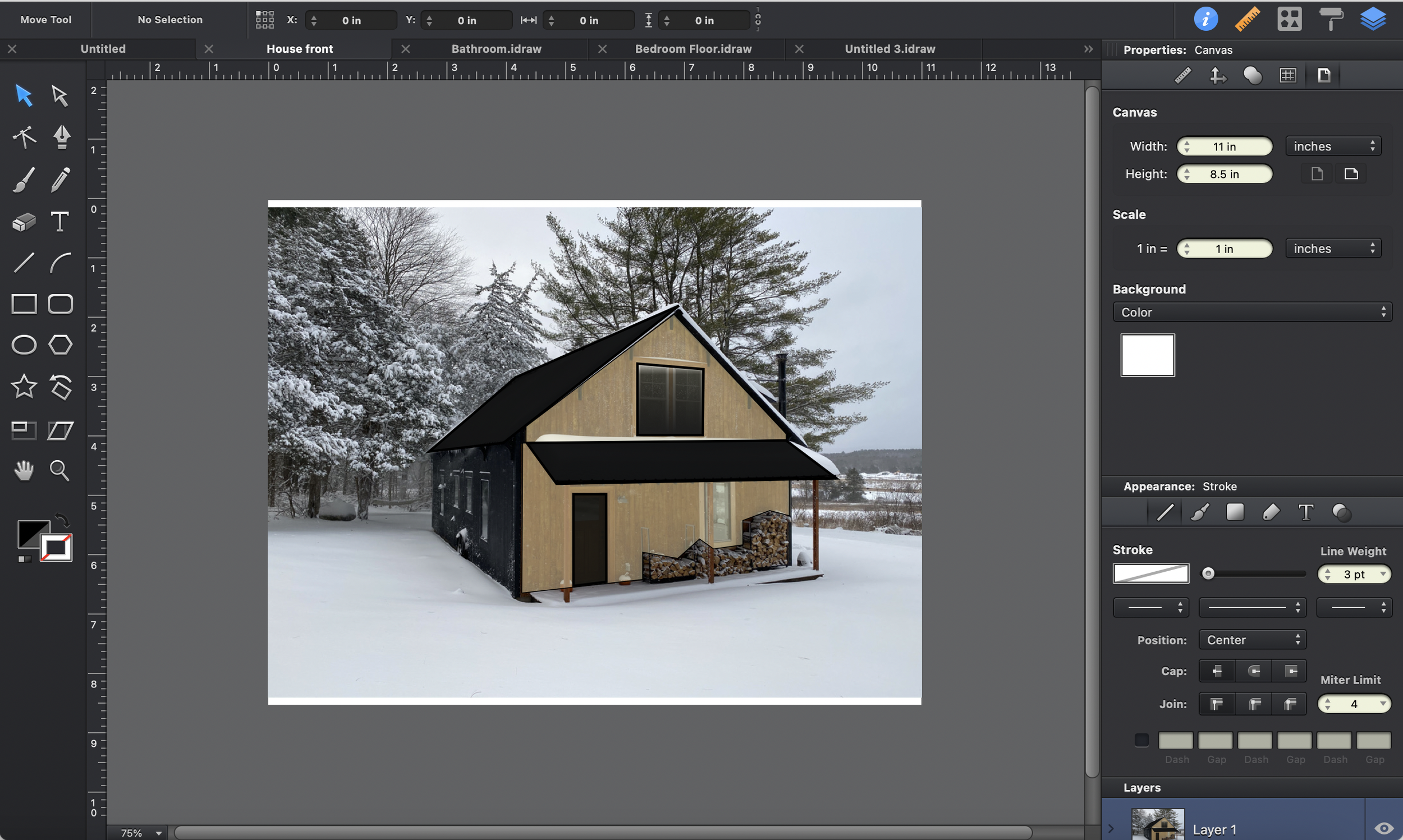
Task: Enable the dashed stroke checkbox
Action: 1141,740
